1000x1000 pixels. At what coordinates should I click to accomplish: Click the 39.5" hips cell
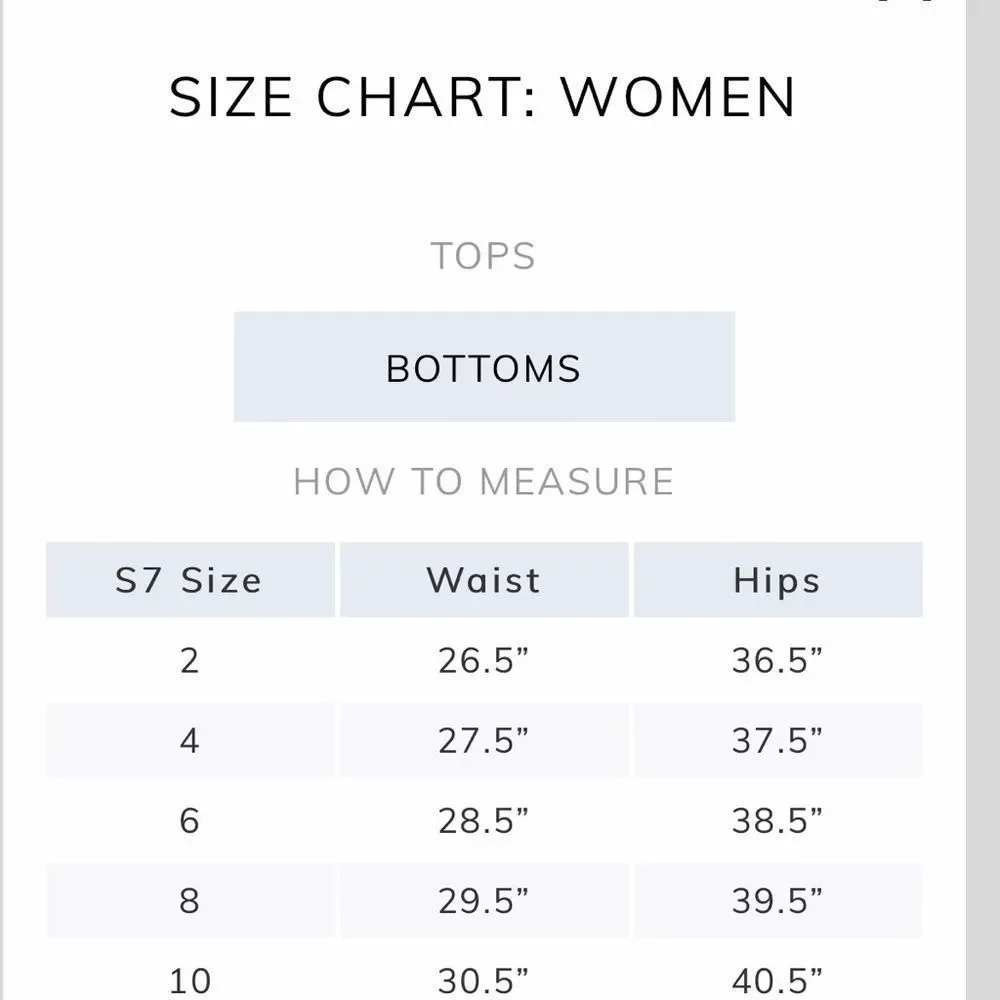pos(777,901)
